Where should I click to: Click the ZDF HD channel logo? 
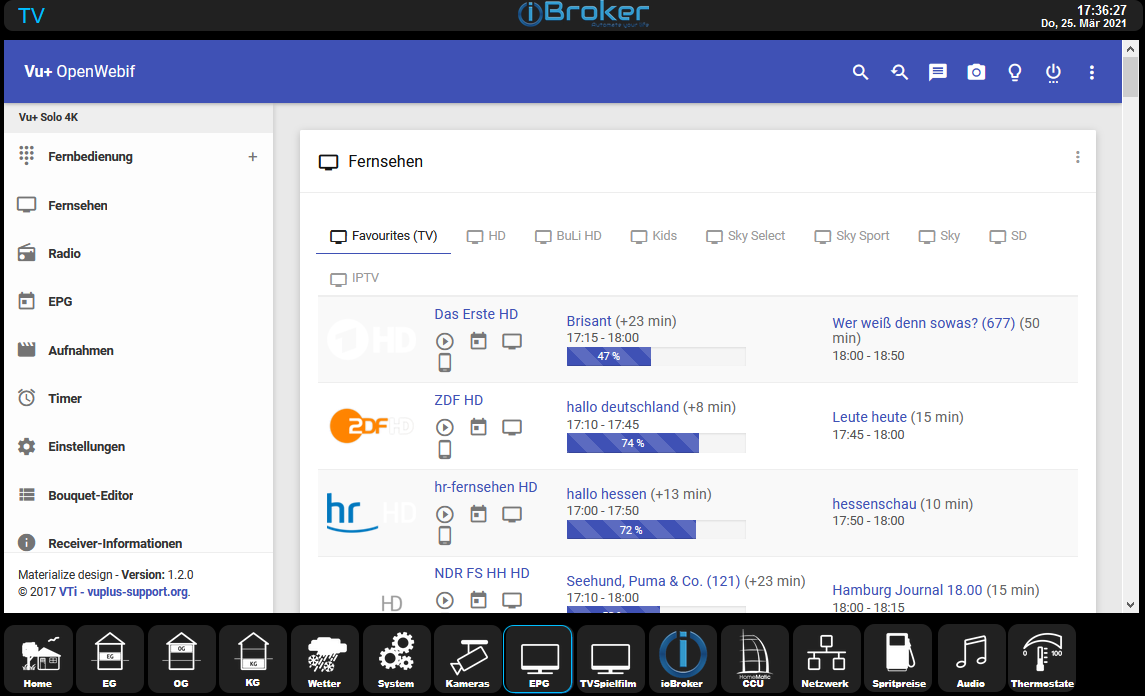coord(372,427)
